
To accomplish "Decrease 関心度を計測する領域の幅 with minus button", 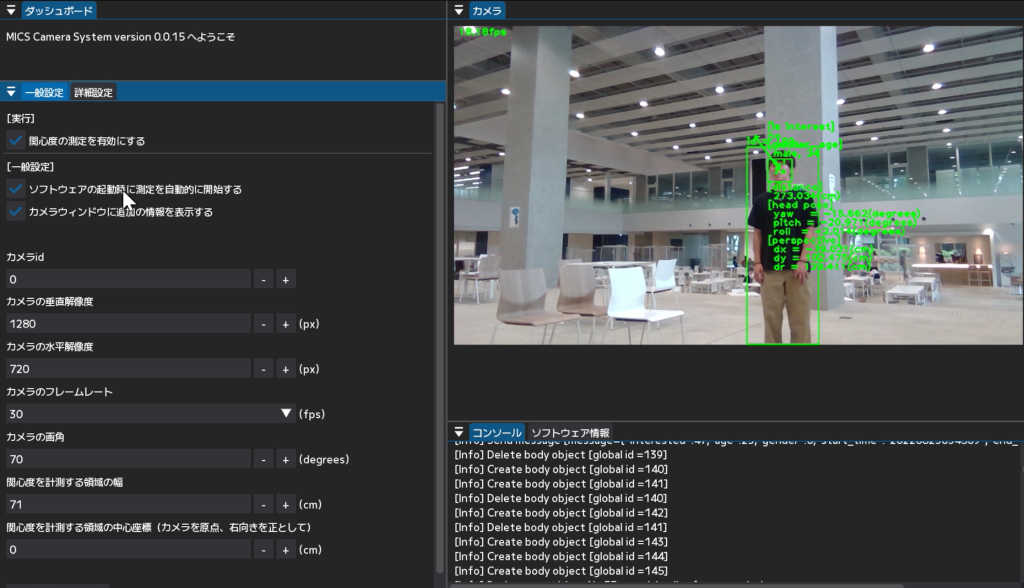I will click(x=263, y=504).
